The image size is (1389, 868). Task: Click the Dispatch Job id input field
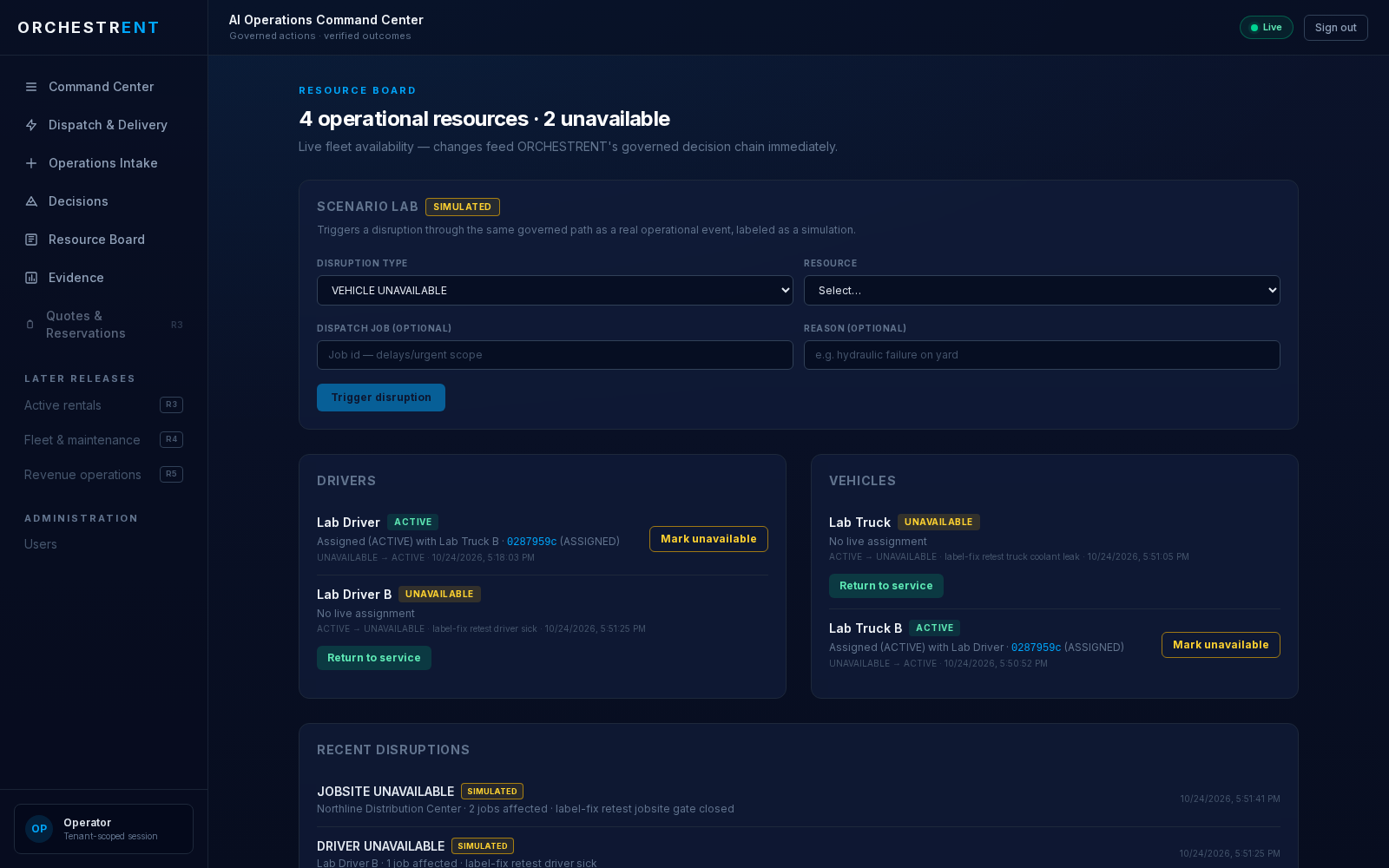[x=555, y=355]
